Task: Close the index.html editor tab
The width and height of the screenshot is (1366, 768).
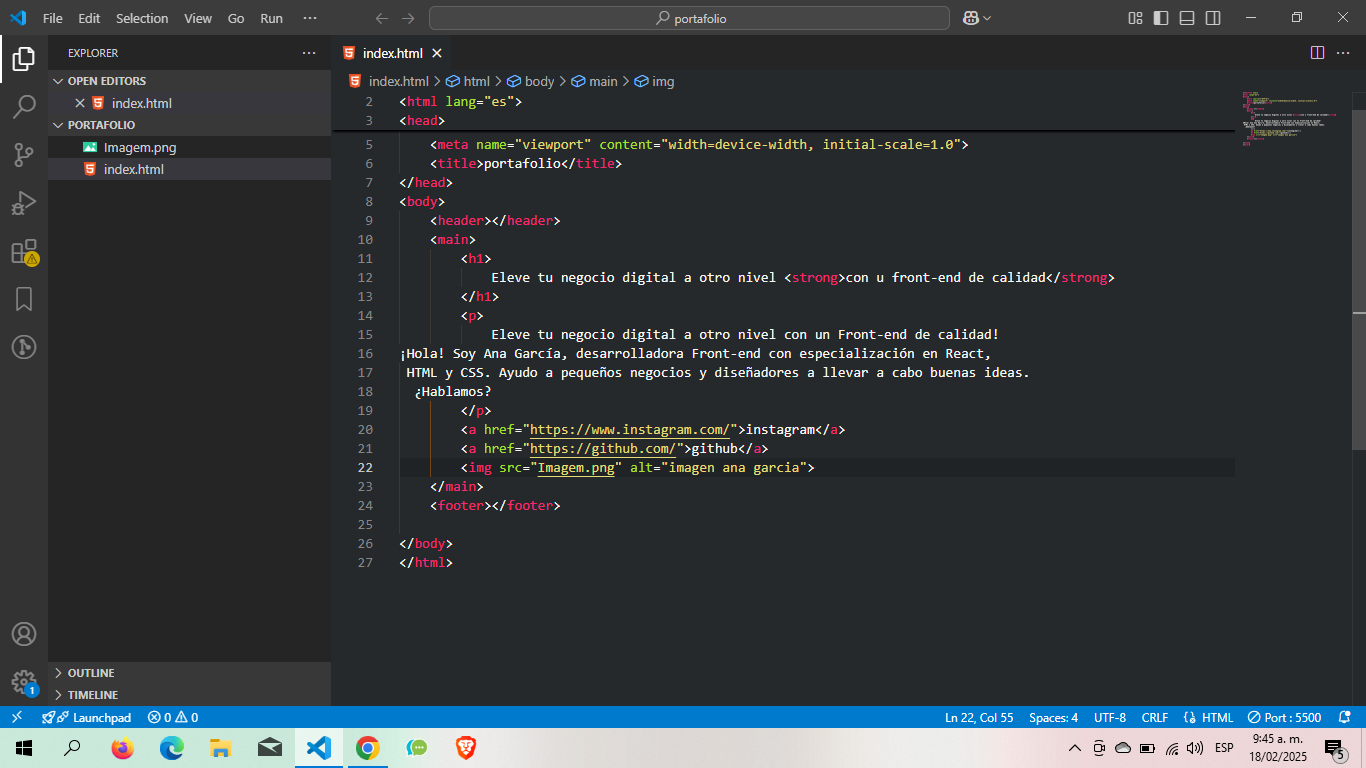Action: coord(437,53)
